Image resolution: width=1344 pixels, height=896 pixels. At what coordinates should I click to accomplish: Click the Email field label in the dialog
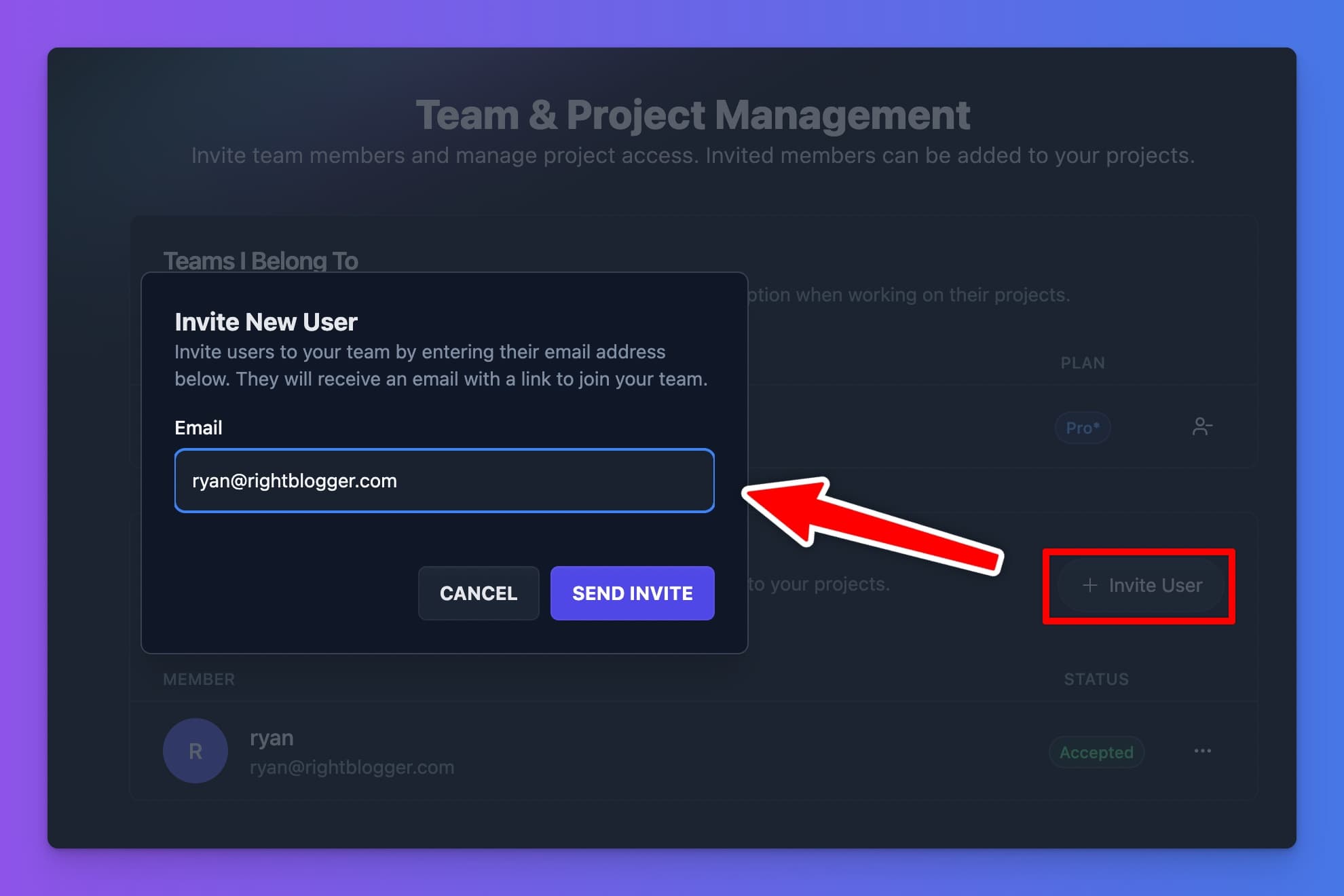click(198, 428)
